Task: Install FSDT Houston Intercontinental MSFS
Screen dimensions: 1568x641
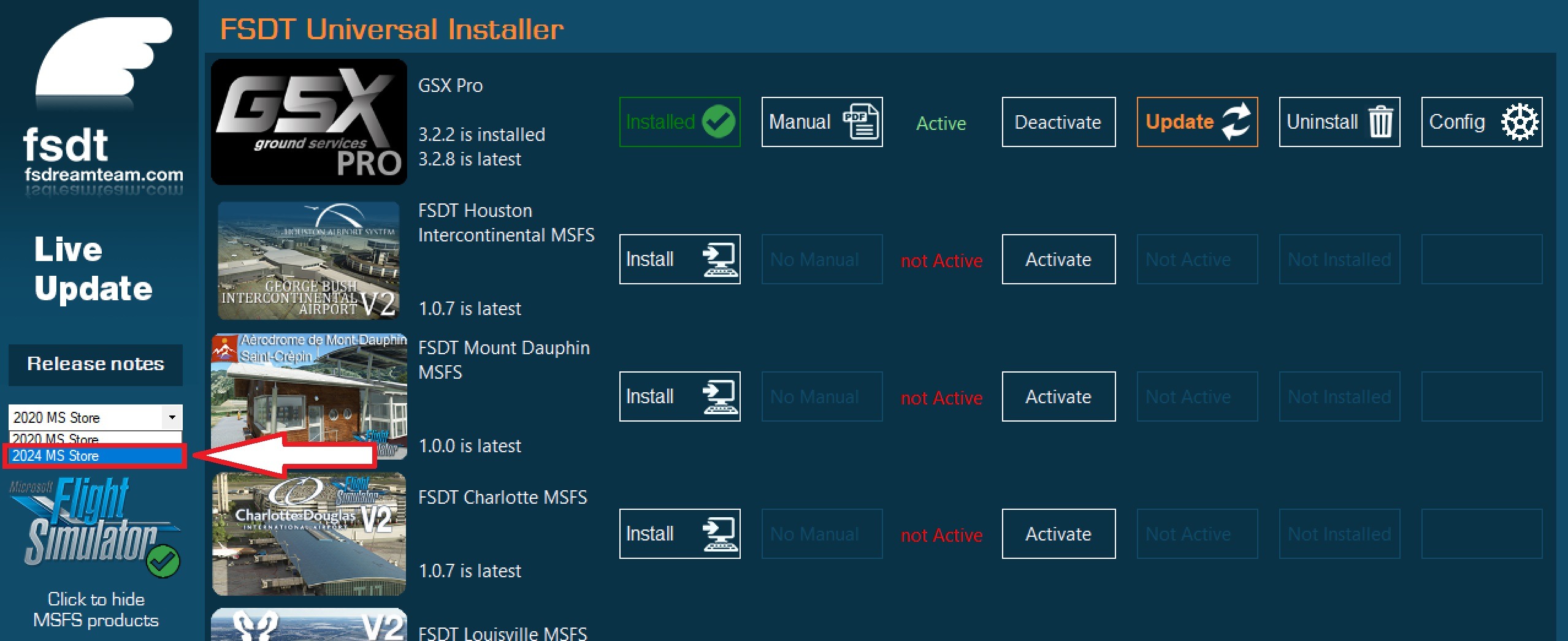Action: (679, 259)
